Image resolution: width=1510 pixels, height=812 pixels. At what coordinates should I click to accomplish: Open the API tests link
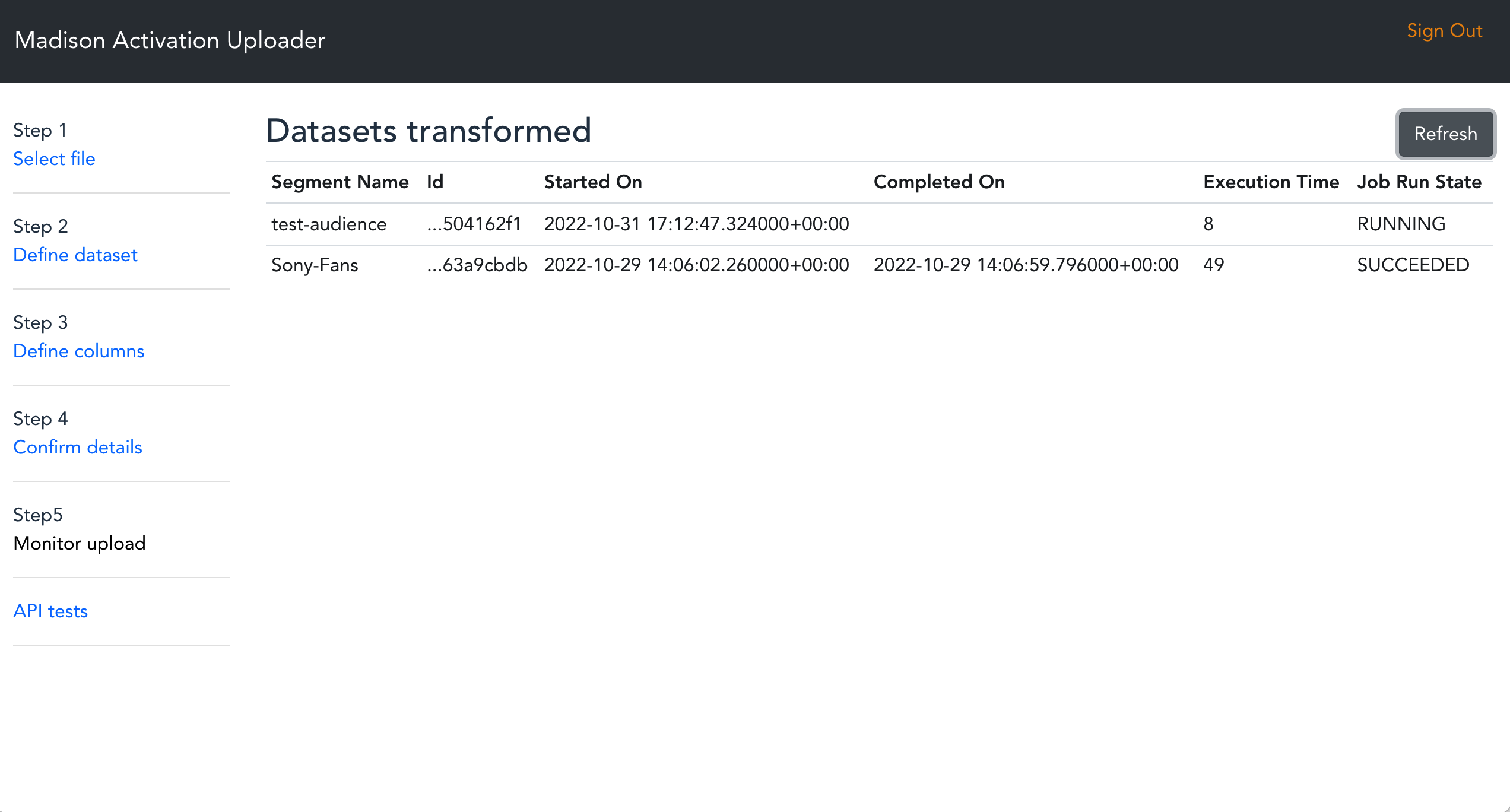pos(50,611)
